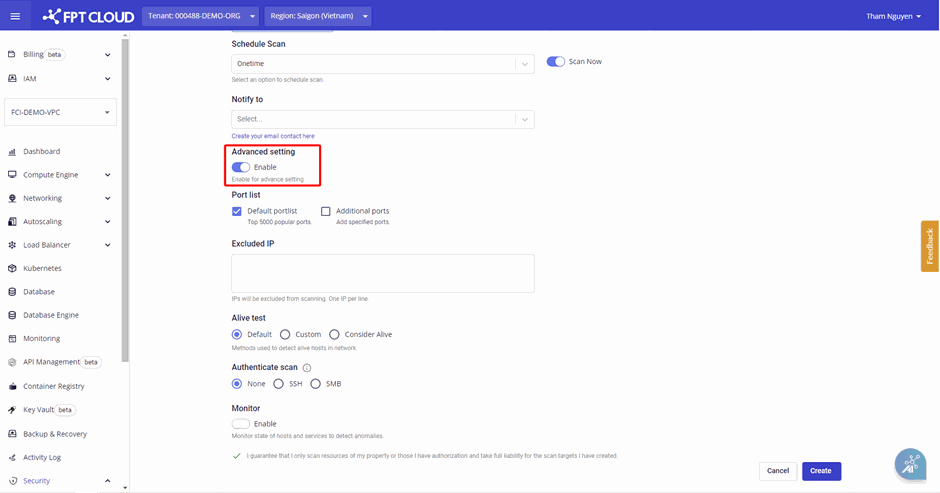Viewport: 940px width, 493px height.
Task: Click the Security shield icon
Action: pos(11,481)
